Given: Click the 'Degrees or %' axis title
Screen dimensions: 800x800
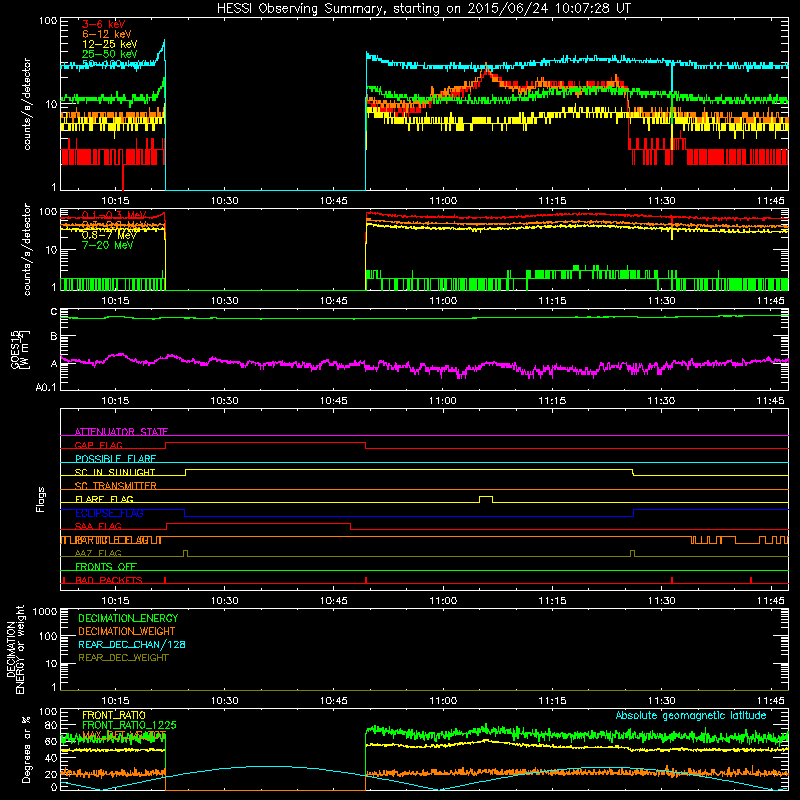Looking at the screenshot, I should click(x=26, y=749).
